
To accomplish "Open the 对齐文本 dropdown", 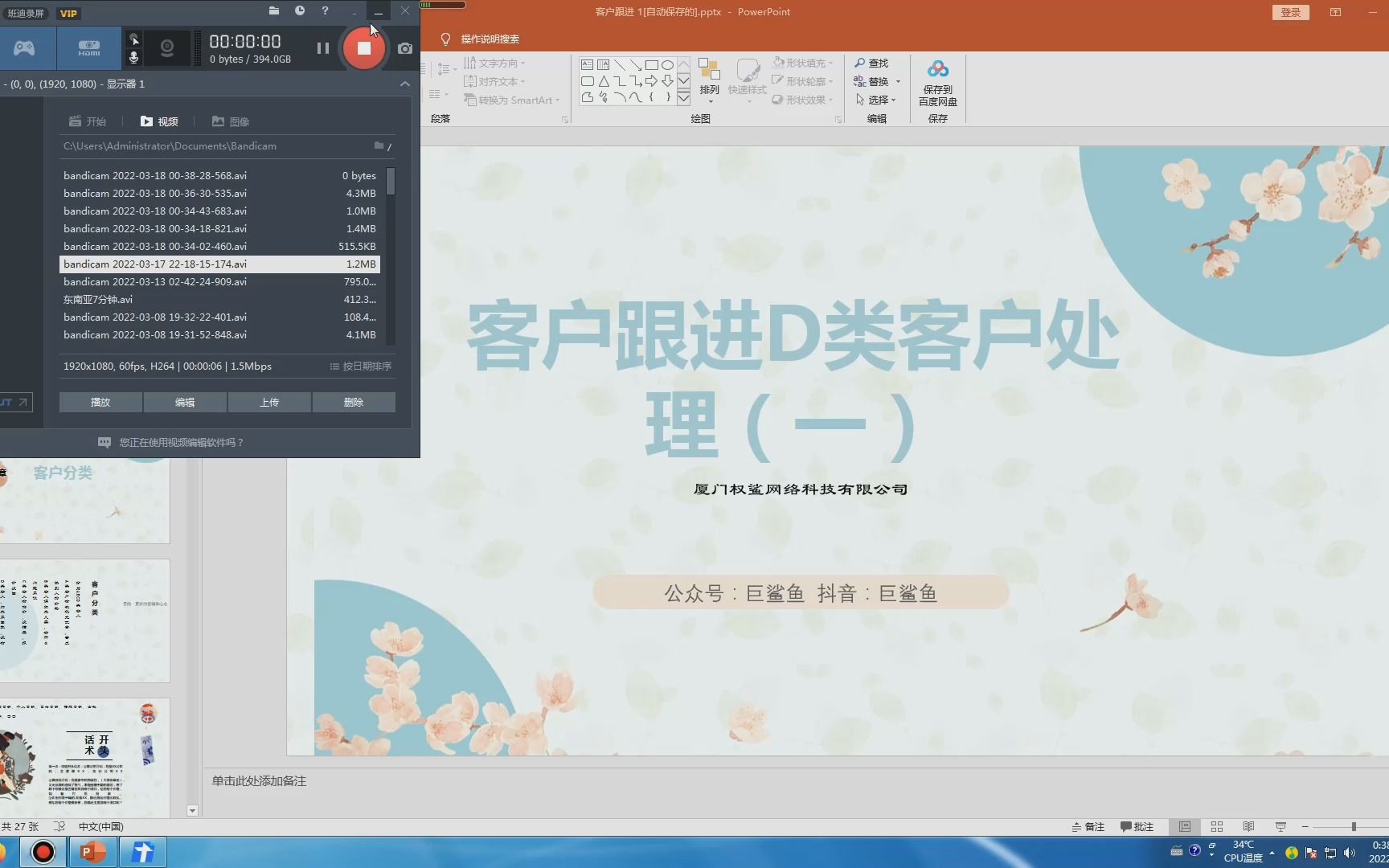I will [x=494, y=81].
